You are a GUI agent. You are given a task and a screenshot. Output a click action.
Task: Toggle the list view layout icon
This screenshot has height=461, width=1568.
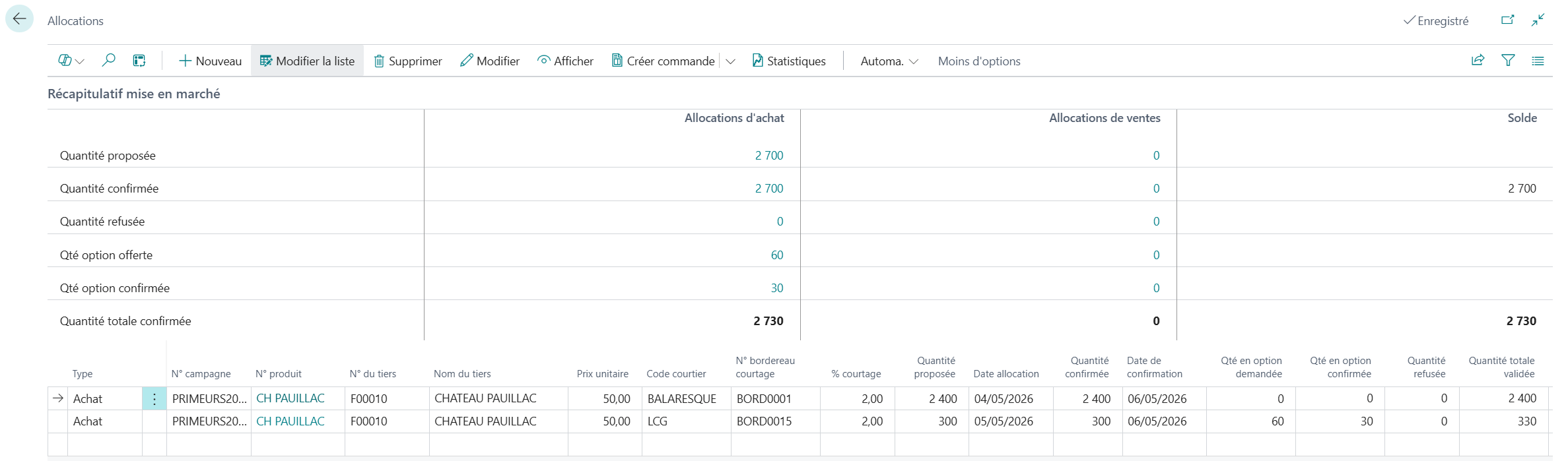pos(1538,61)
